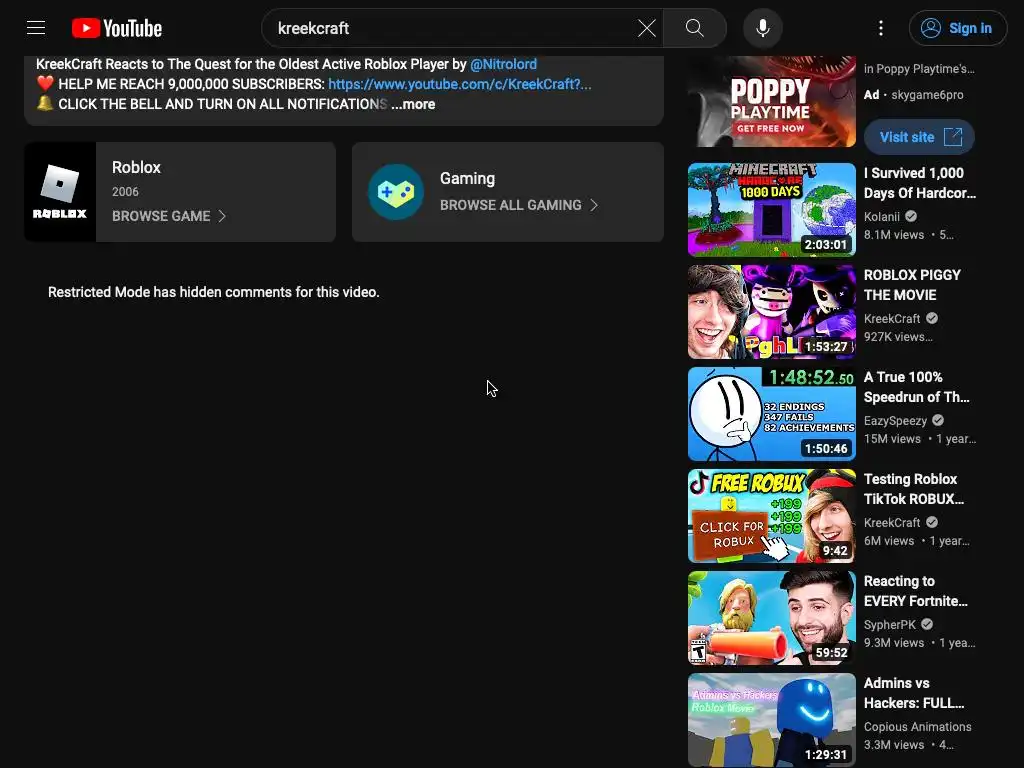
Task: Click chevron after BROWSE ALL GAMING
Action: click(x=594, y=205)
